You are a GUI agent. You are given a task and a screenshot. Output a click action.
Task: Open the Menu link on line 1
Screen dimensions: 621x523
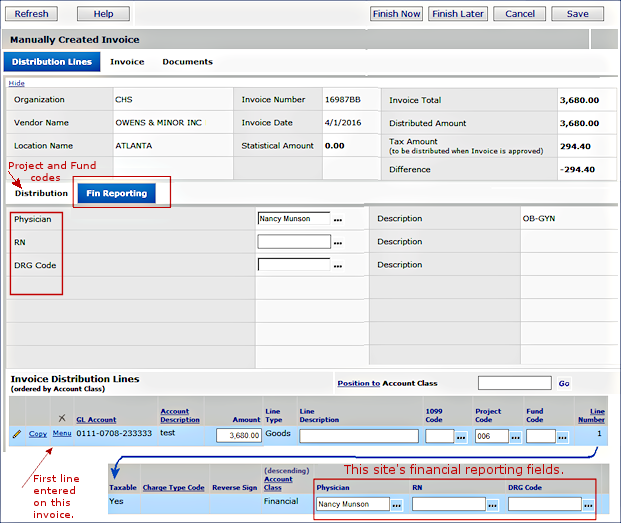tap(62, 434)
